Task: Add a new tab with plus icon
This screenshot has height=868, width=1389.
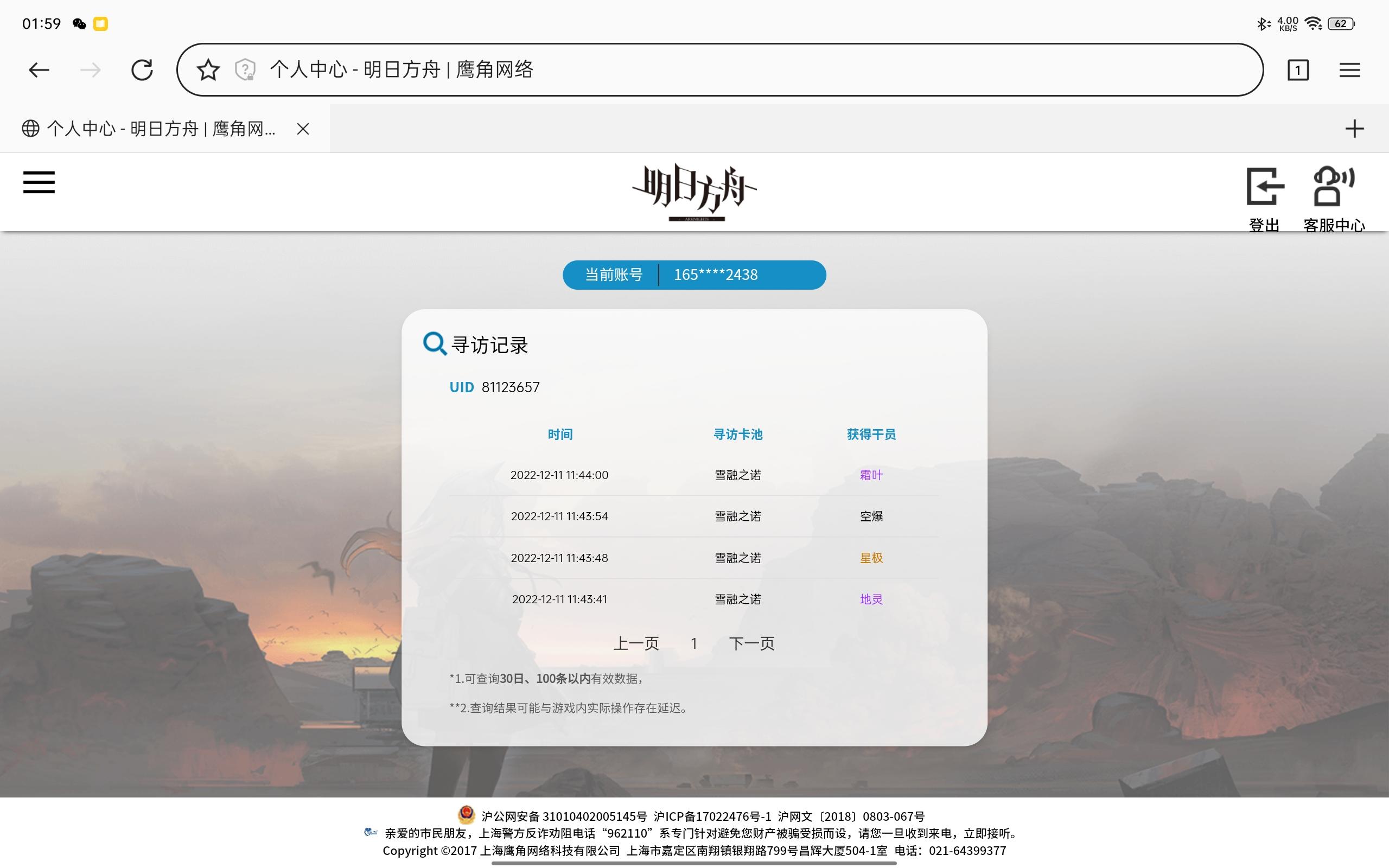Action: [1355, 129]
